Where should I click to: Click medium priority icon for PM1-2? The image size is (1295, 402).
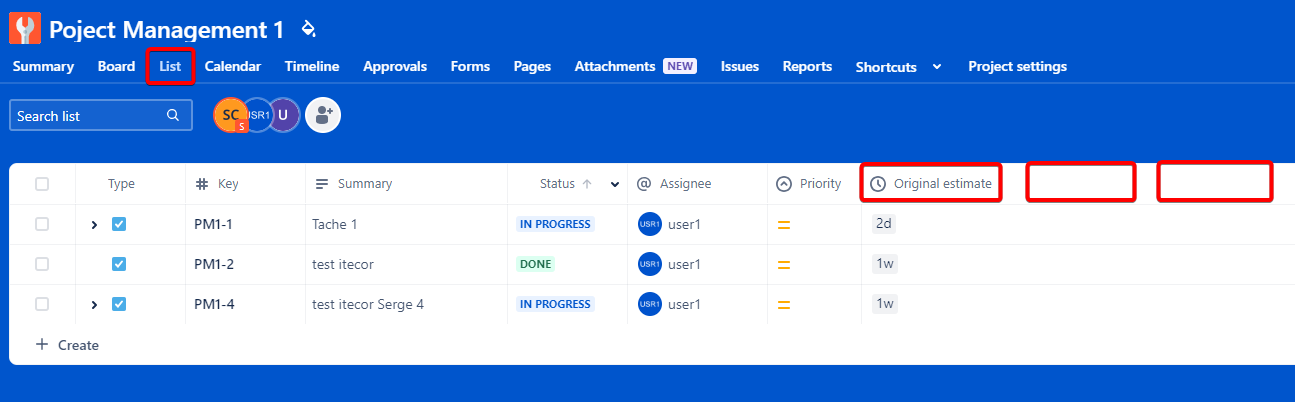point(784,265)
